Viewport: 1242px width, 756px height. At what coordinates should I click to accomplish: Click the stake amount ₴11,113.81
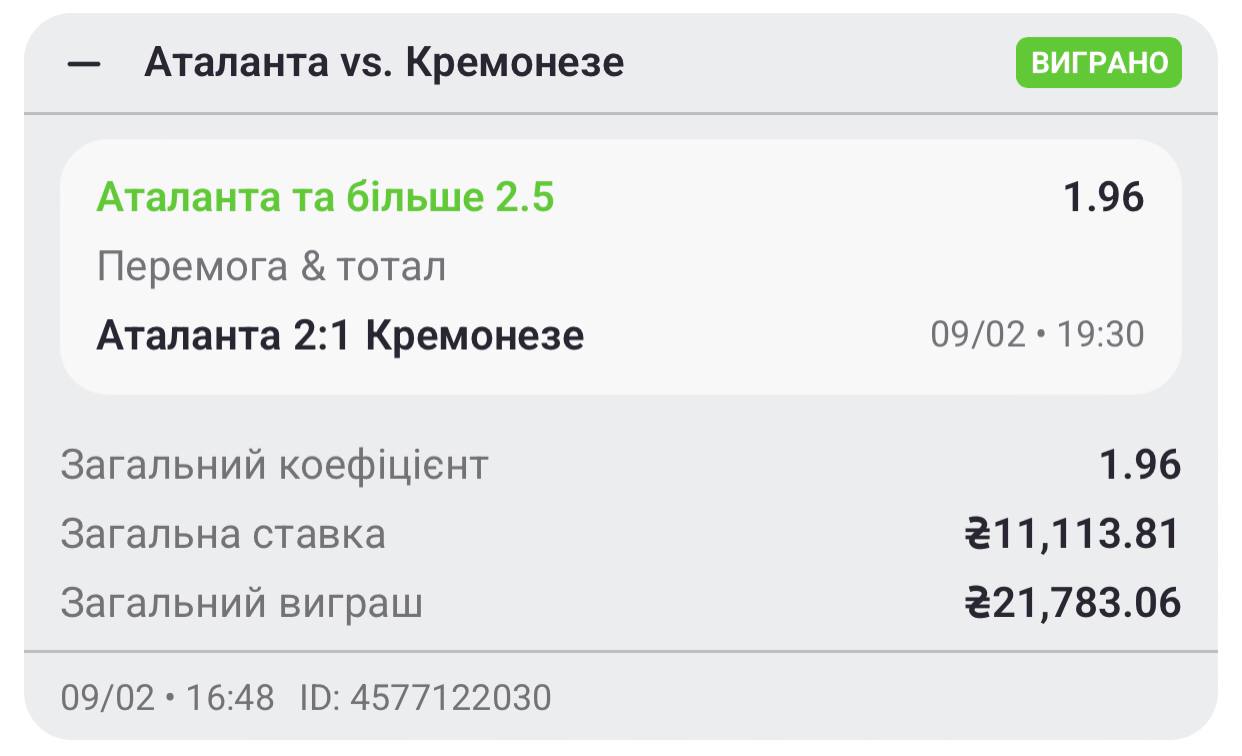pyautogui.click(x=1072, y=534)
